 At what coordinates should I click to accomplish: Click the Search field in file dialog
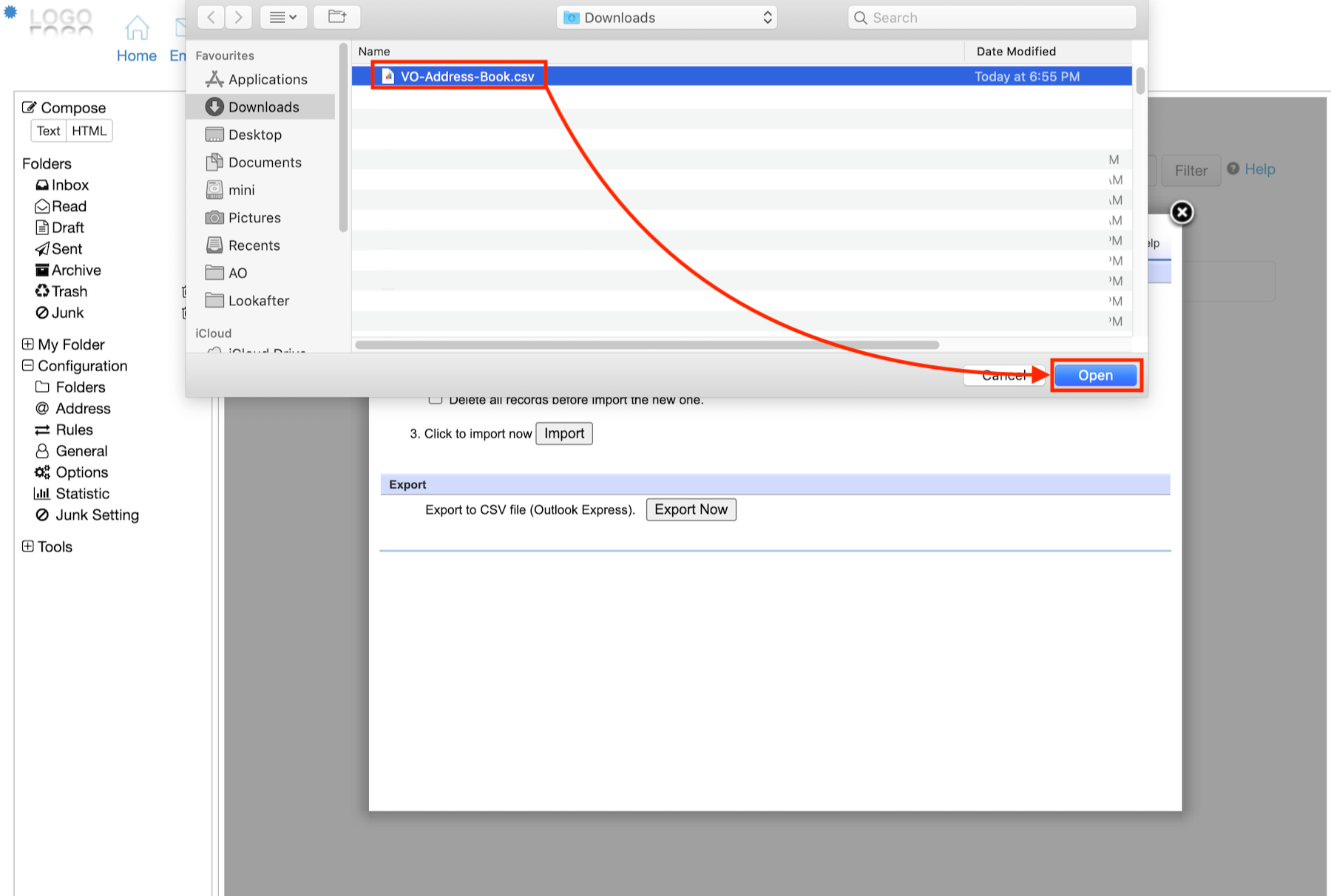992,18
